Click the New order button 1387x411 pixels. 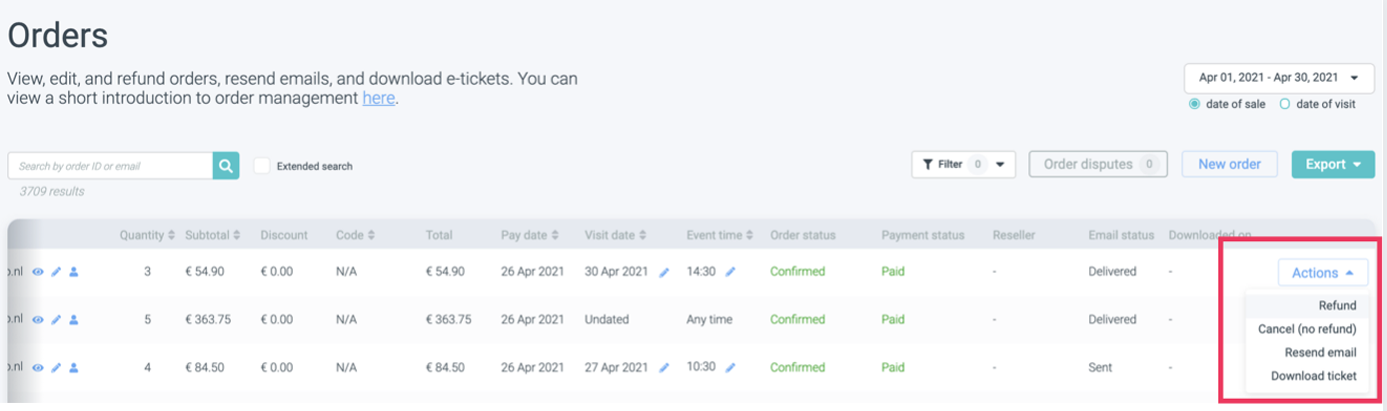[1229, 164]
